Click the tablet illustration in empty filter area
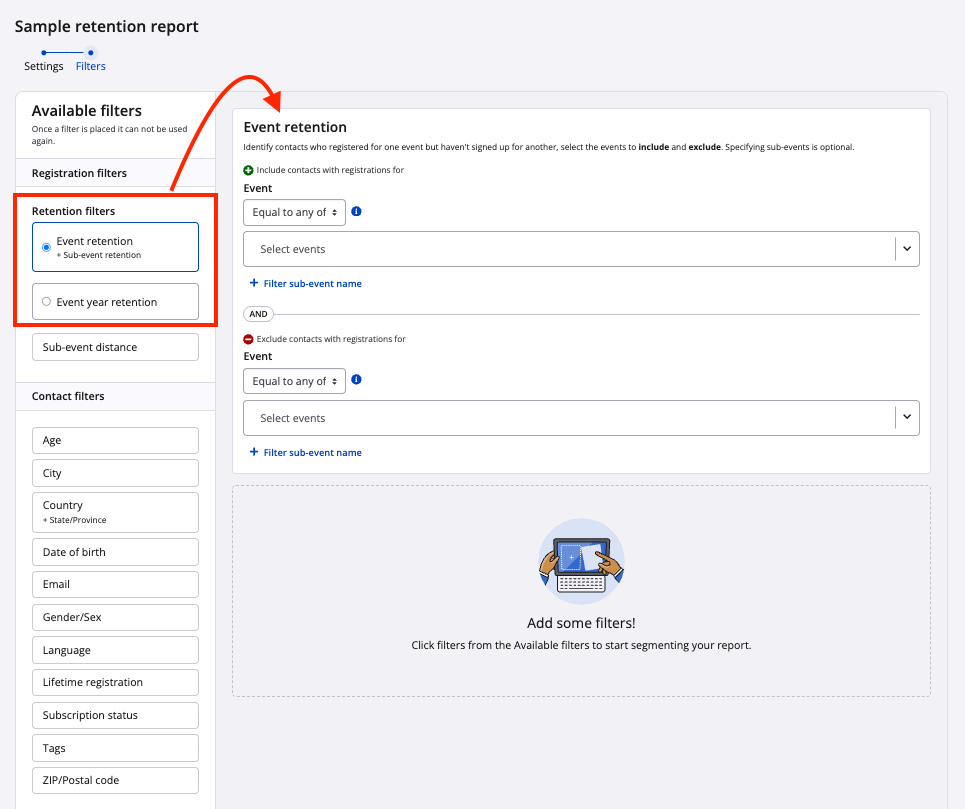The image size is (965, 809). [x=581, y=563]
